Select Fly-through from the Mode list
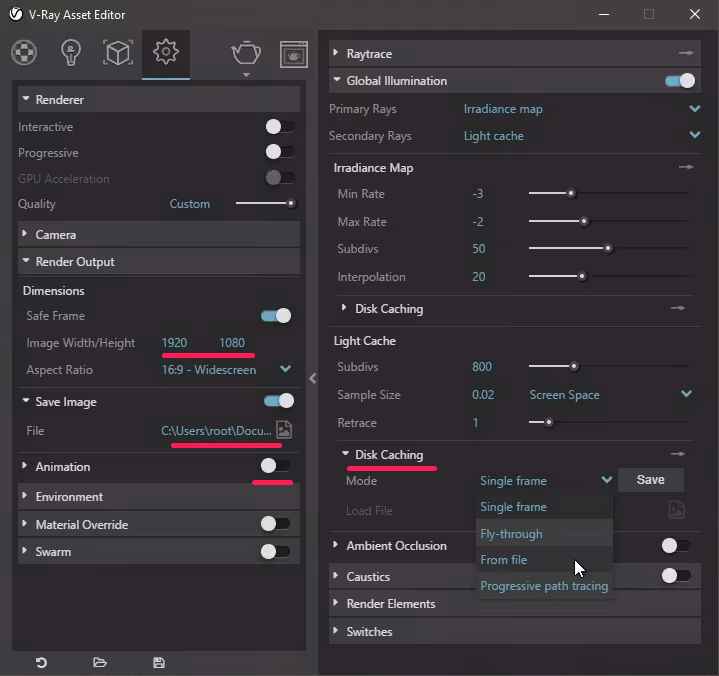This screenshot has height=676, width=719. 511,534
